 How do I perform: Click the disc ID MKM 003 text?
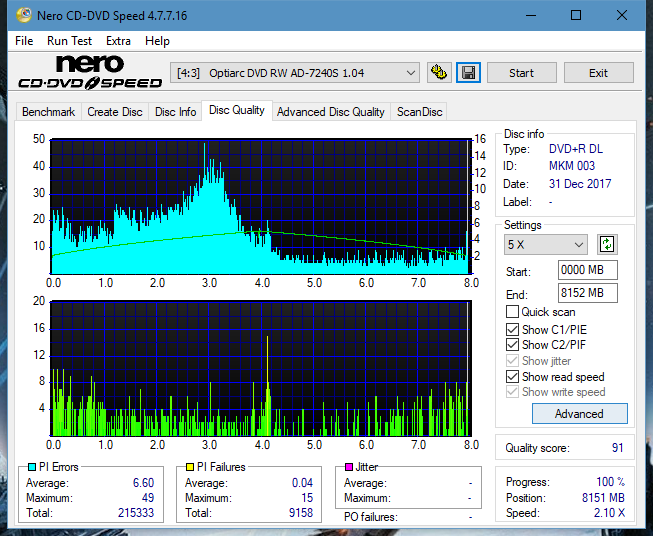tap(572, 166)
